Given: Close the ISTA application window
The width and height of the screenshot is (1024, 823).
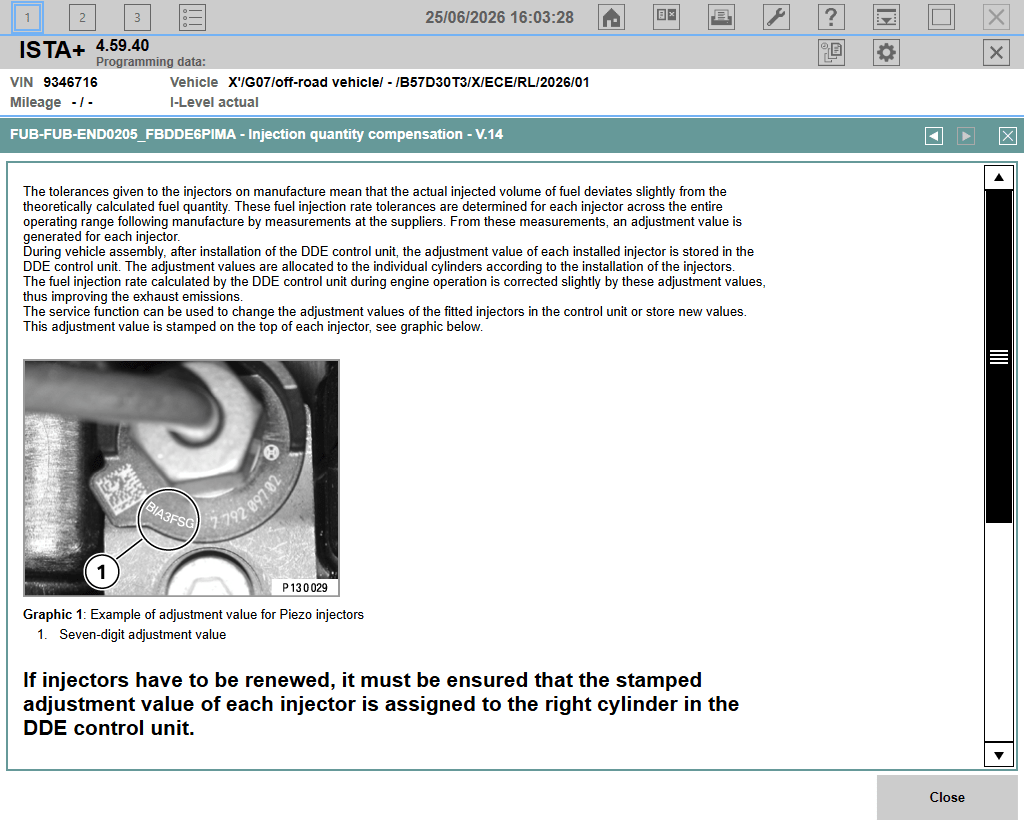Looking at the screenshot, I should click(x=996, y=18).
